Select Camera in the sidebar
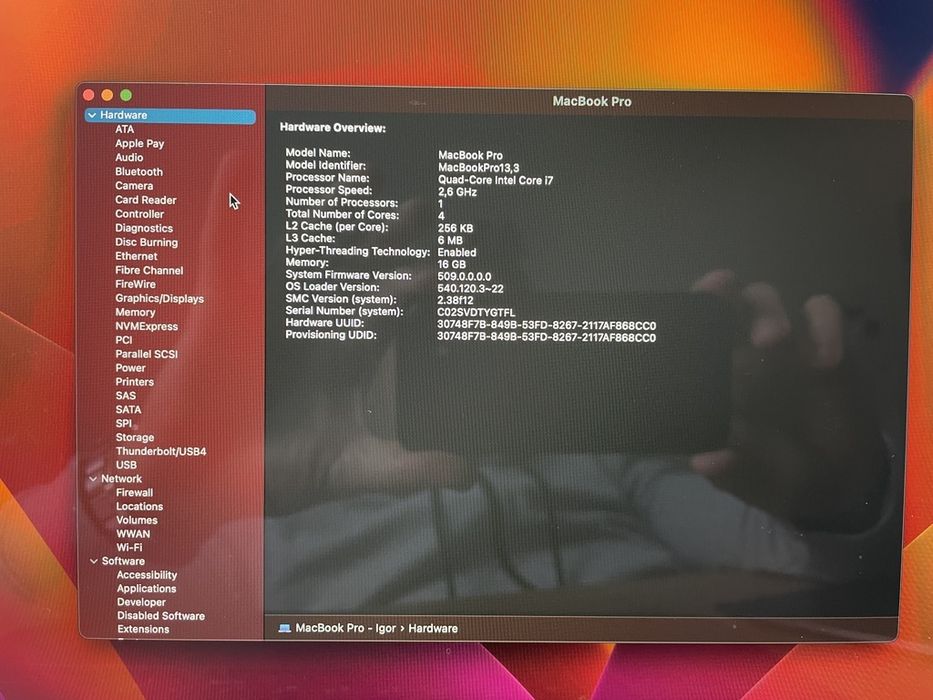The width and height of the screenshot is (933, 700). click(134, 186)
